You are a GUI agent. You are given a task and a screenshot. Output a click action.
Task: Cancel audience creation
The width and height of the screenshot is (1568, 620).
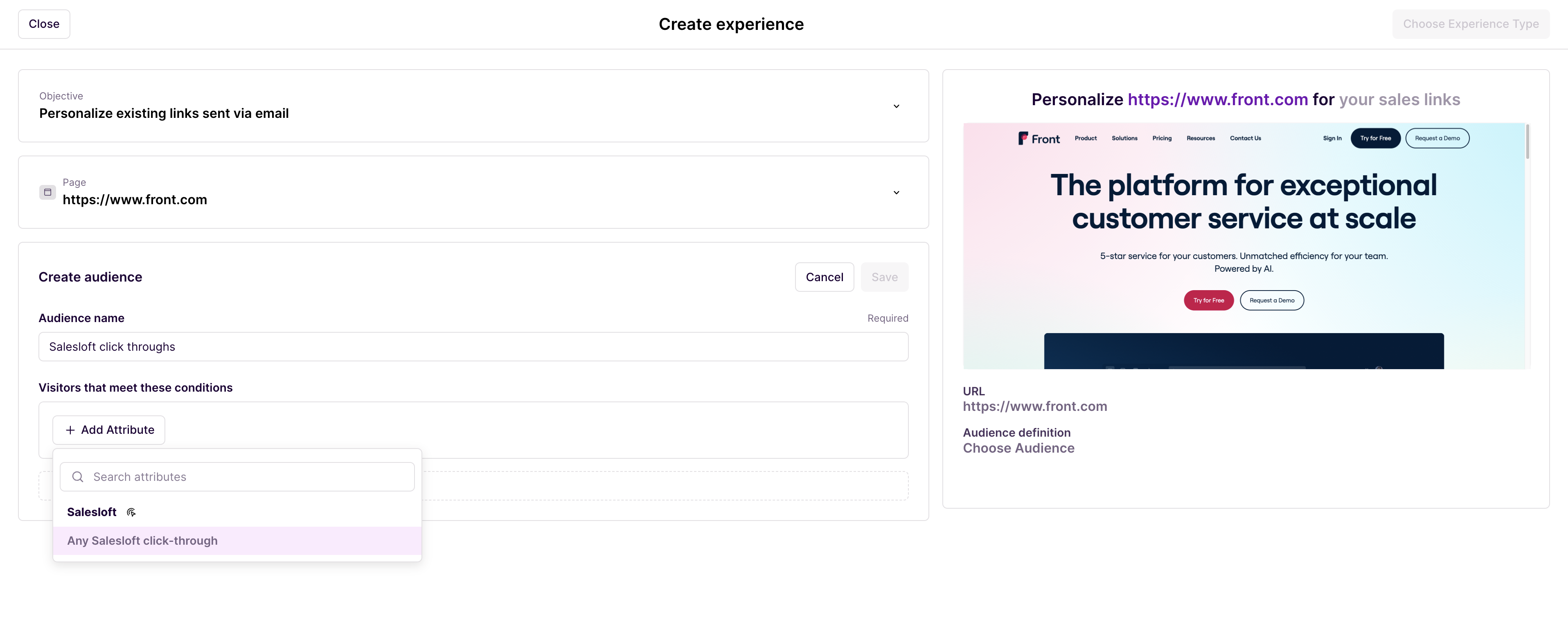(824, 277)
